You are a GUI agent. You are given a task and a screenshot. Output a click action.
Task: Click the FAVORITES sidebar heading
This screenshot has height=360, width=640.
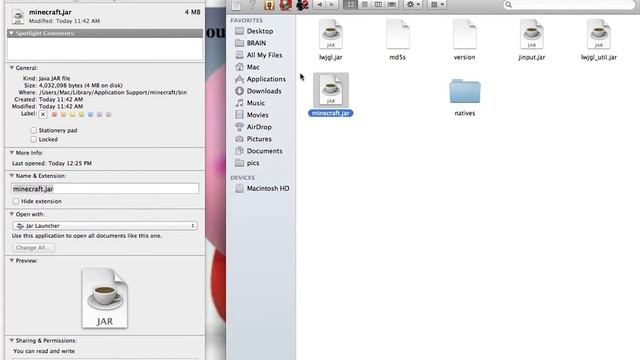[247, 20]
